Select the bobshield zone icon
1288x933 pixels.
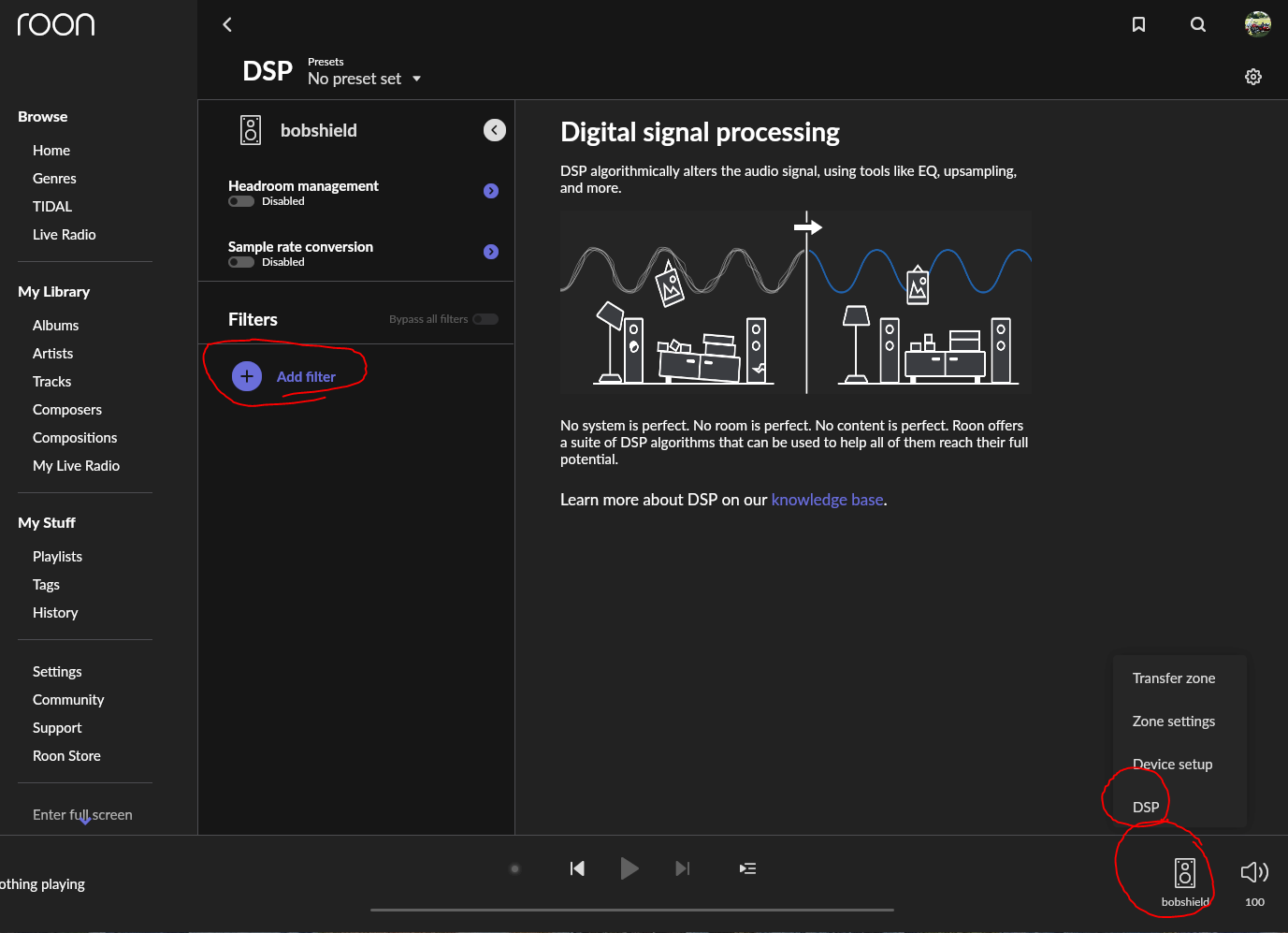click(1184, 873)
